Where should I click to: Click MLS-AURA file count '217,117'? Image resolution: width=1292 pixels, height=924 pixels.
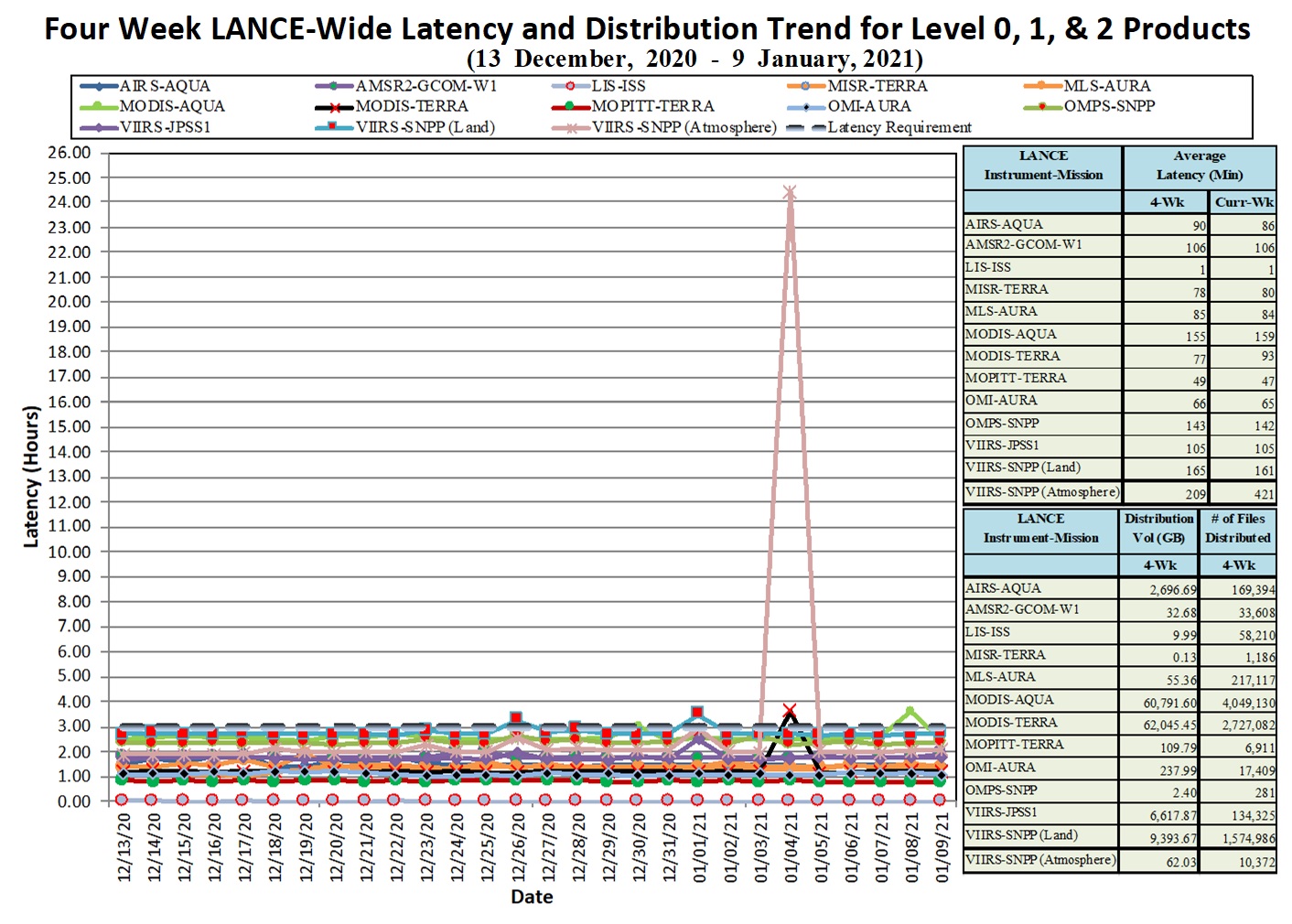click(1253, 681)
